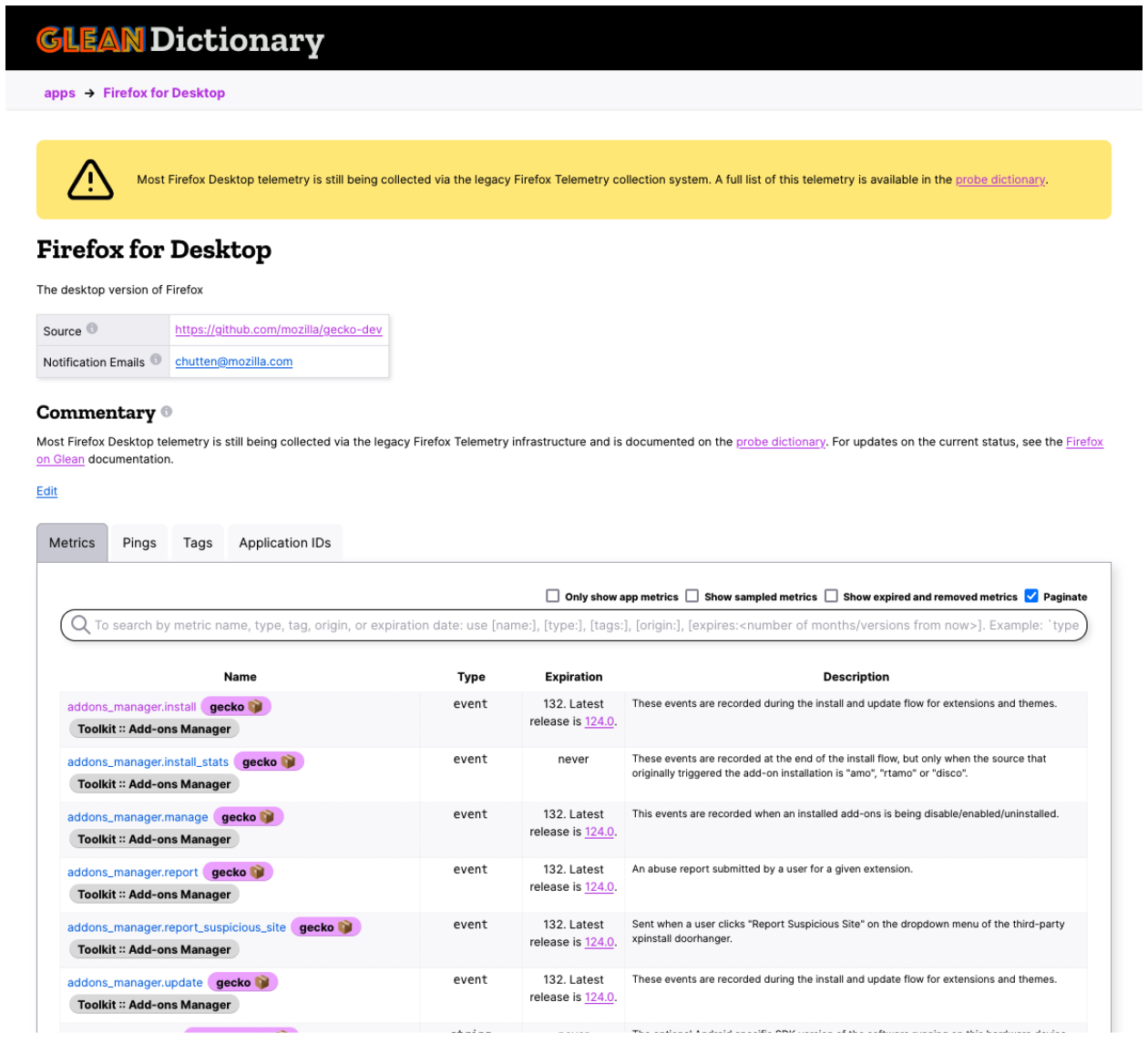Viewport: 1148px width, 1043px height.
Task: Click the gecko tag on addons_manager.install row
Action: tap(236, 707)
